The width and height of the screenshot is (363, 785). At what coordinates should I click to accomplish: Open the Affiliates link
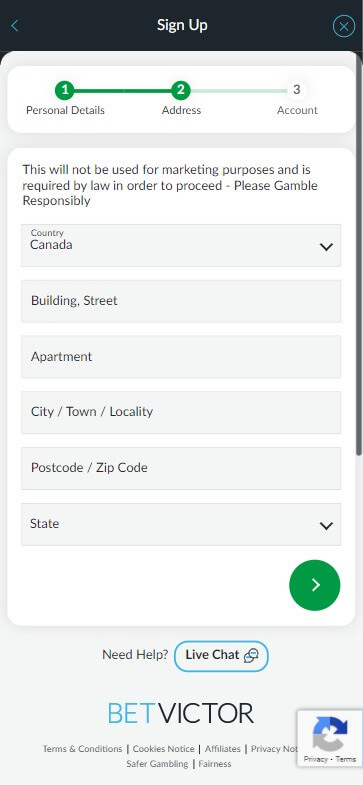click(x=222, y=749)
